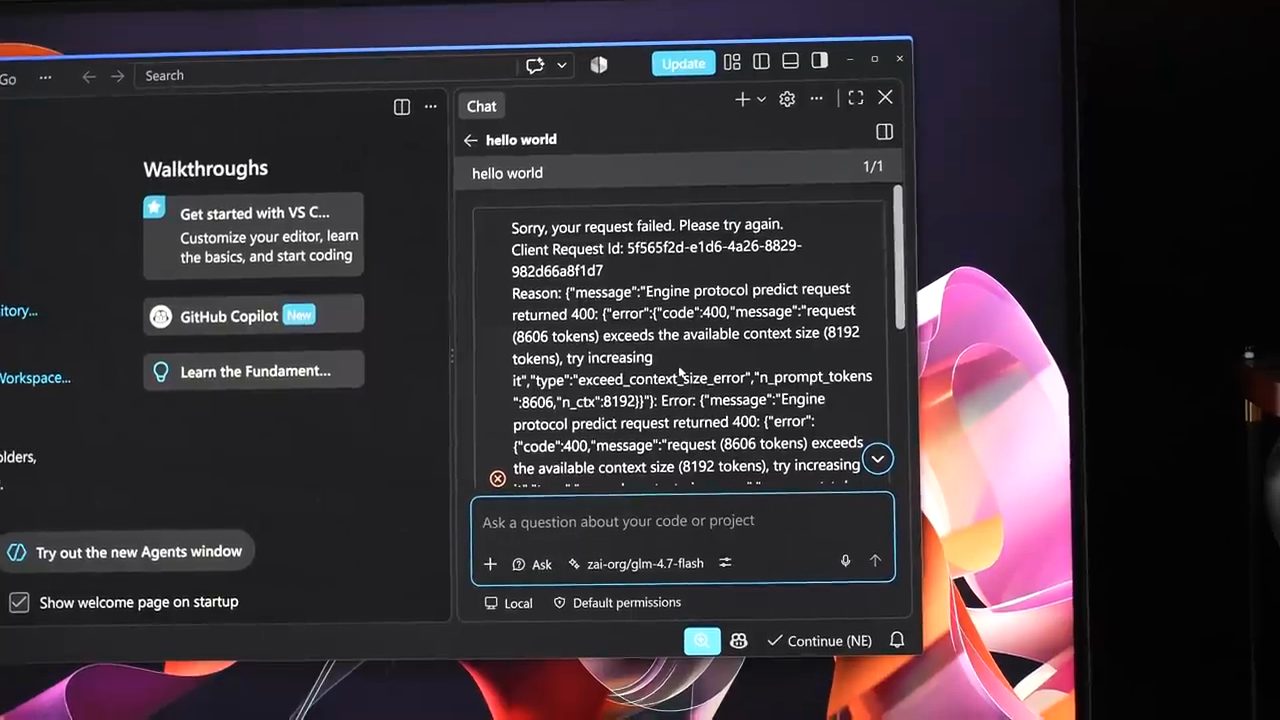The image size is (1280, 720).
Task: Toggle the primary side bar layout button
Action: click(x=761, y=62)
